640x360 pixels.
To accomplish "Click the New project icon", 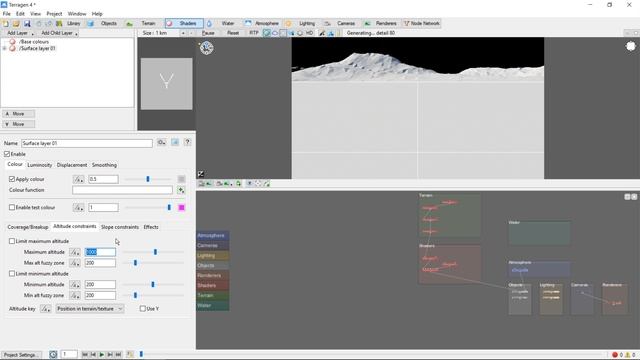I will (6, 24).
